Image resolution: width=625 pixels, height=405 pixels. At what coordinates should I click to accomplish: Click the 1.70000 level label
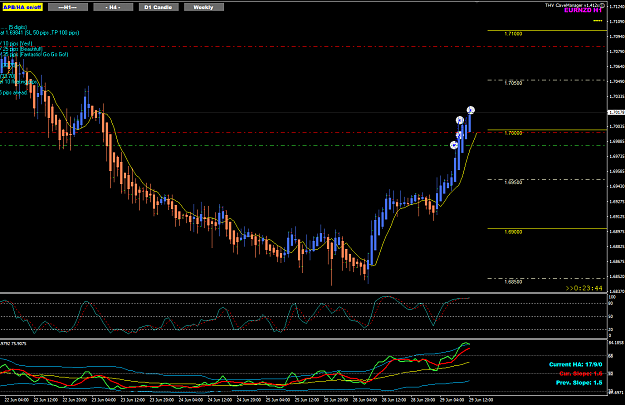click(x=513, y=133)
